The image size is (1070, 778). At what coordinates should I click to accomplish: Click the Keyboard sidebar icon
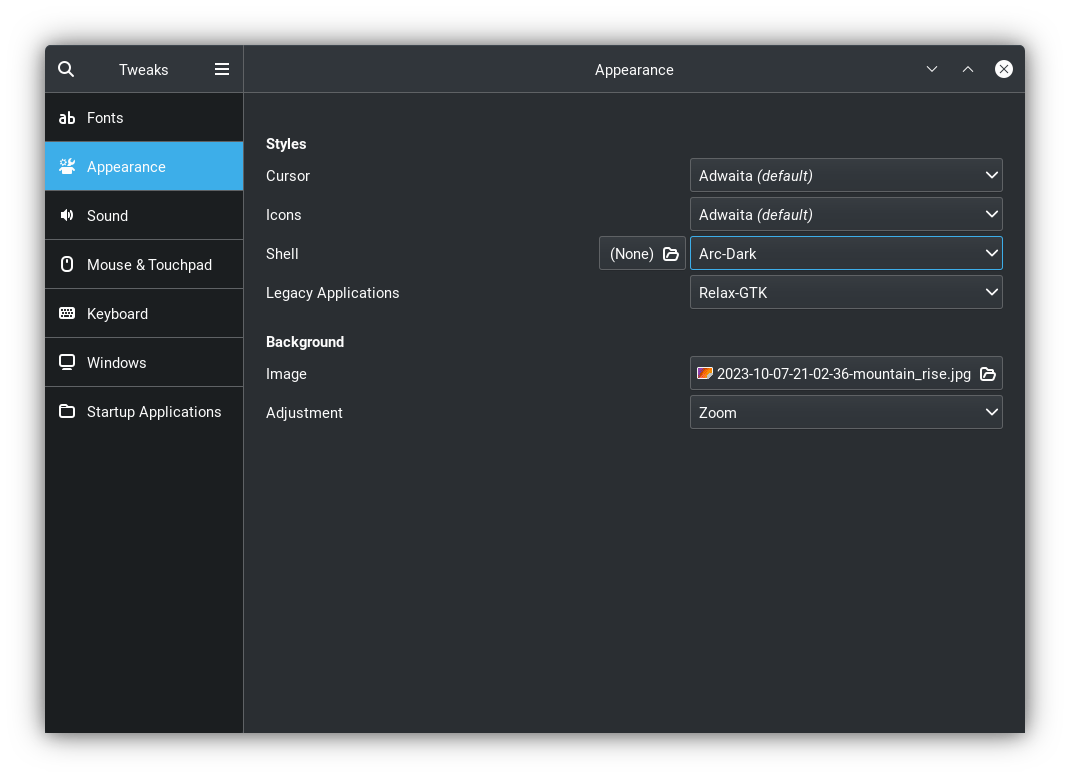pos(67,313)
